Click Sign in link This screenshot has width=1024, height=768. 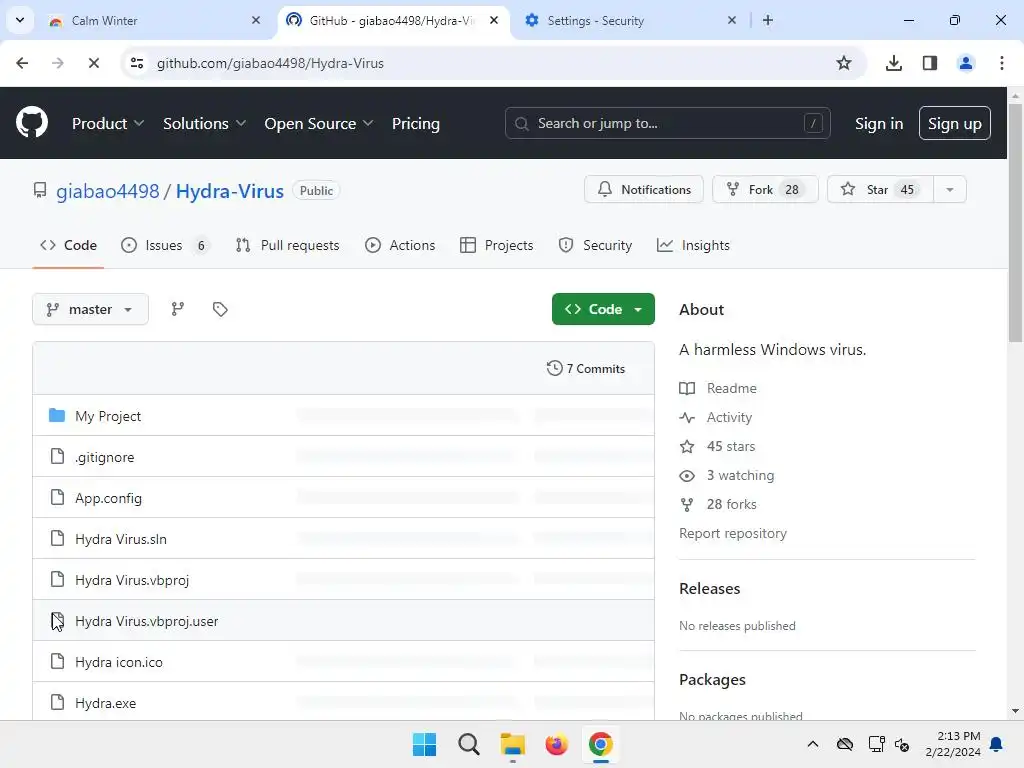click(x=879, y=123)
